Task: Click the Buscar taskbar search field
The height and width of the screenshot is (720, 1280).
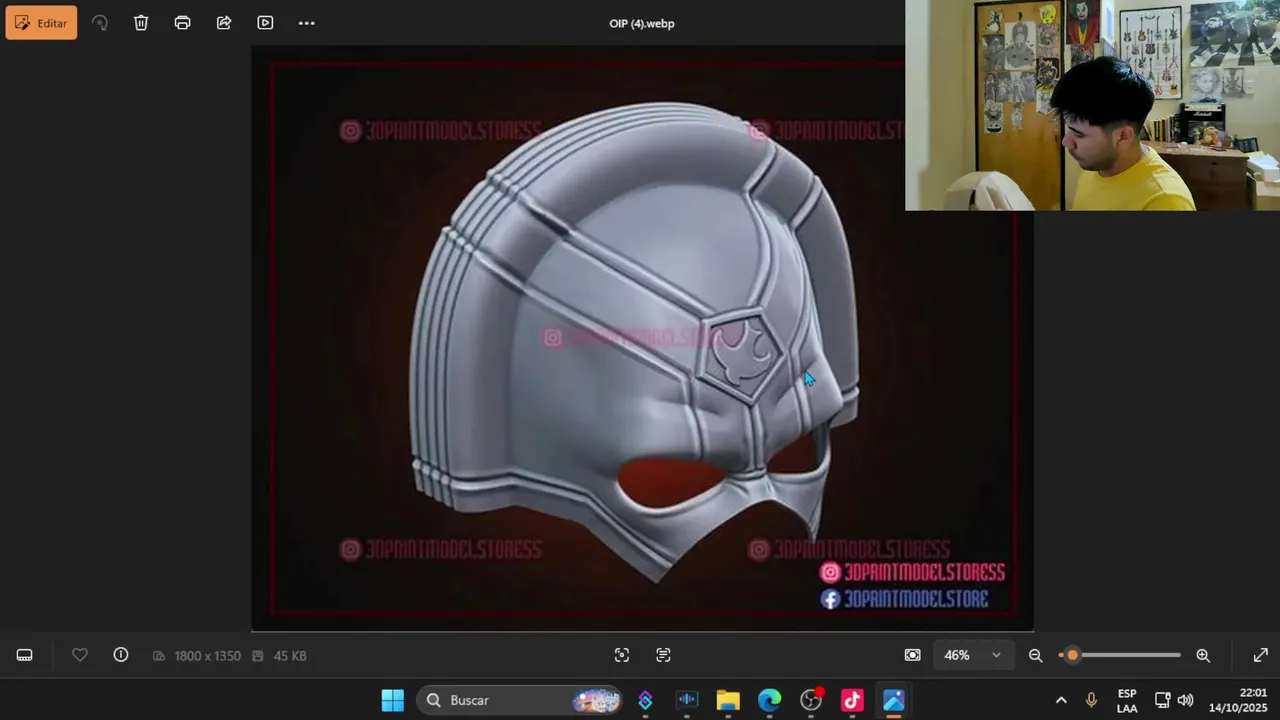Action: pyautogui.click(x=520, y=700)
